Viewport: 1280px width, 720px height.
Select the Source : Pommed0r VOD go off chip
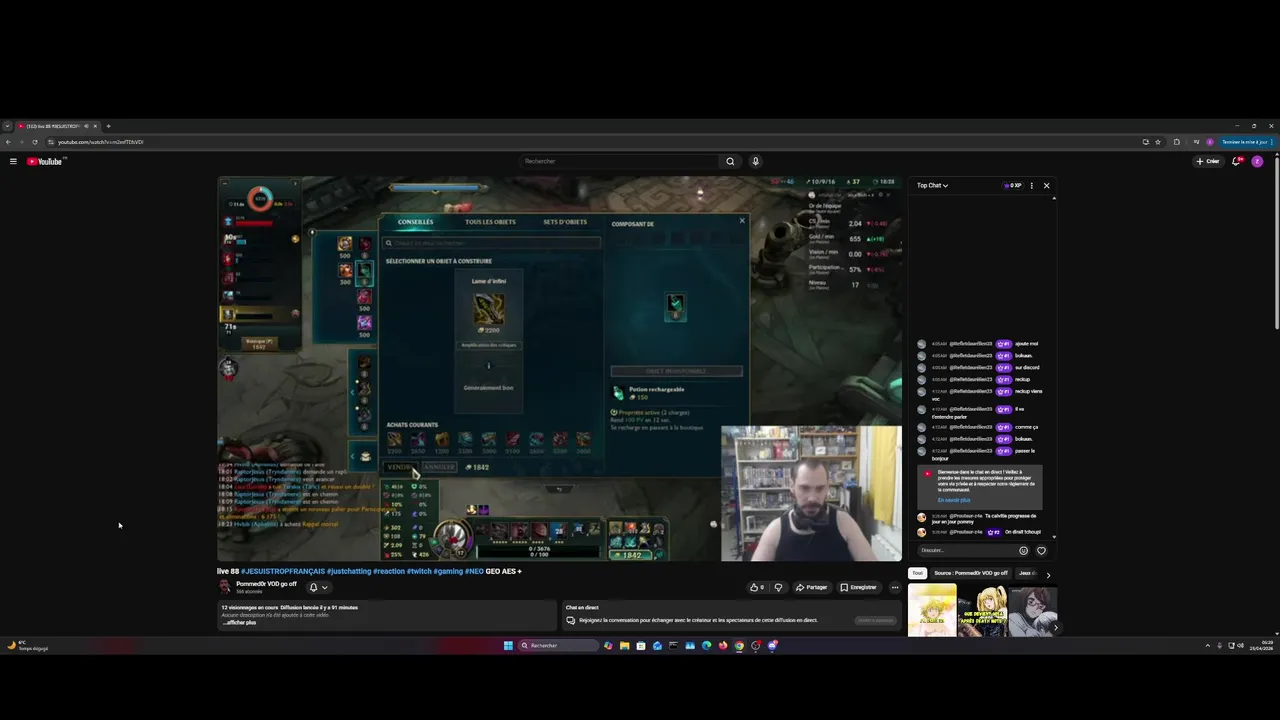(971, 573)
